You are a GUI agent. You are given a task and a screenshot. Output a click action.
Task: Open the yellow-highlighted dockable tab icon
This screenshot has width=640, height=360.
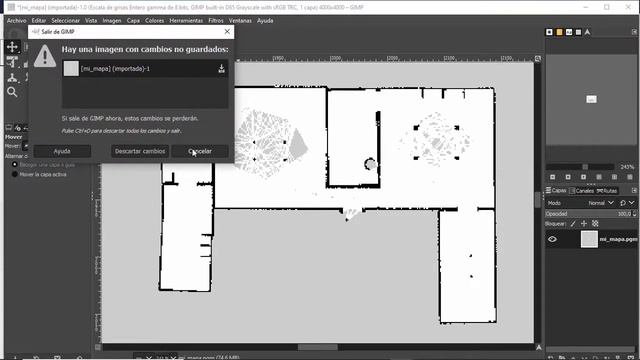click(559, 32)
